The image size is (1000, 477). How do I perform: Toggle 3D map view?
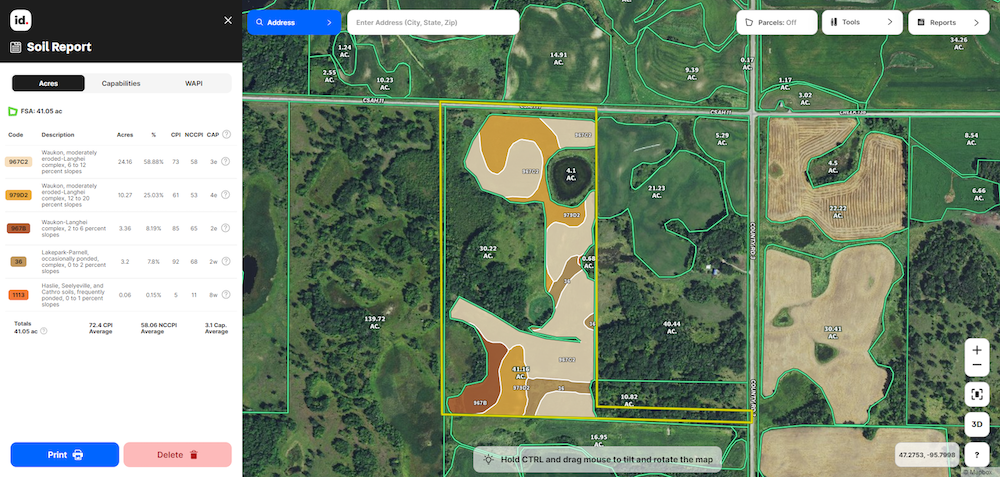tap(977, 424)
